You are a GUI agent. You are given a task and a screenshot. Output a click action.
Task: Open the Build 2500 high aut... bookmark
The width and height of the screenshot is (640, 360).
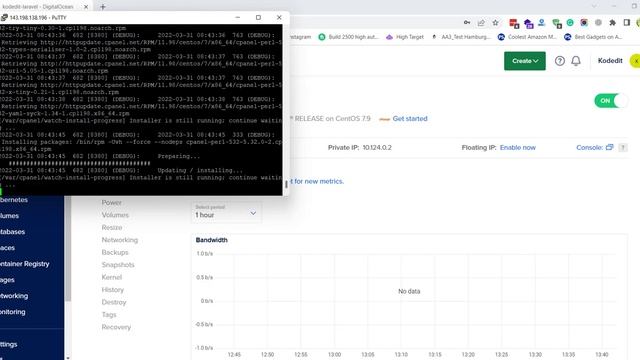348,37
